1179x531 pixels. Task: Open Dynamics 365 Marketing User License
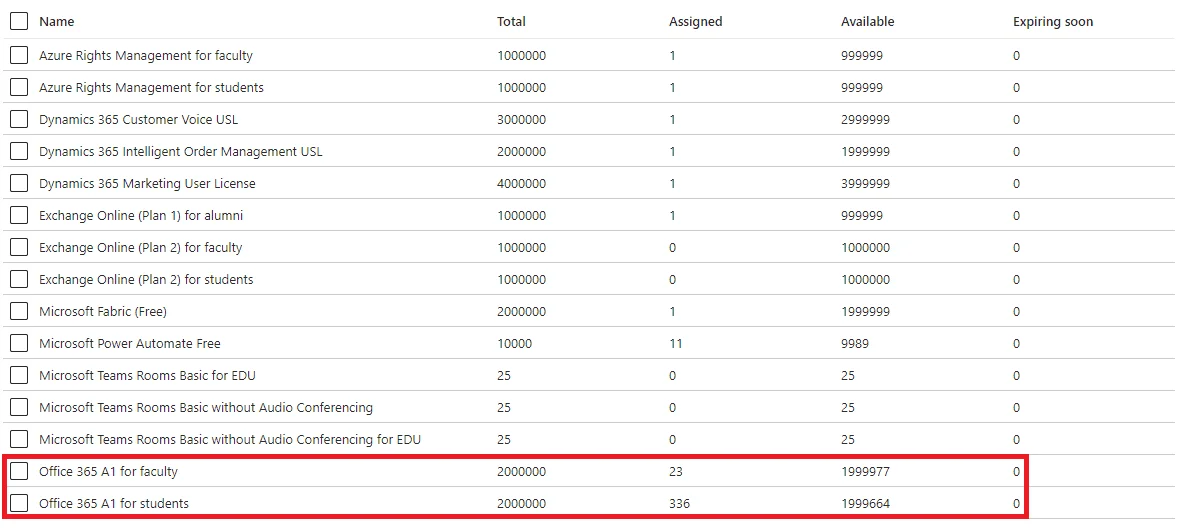(147, 184)
